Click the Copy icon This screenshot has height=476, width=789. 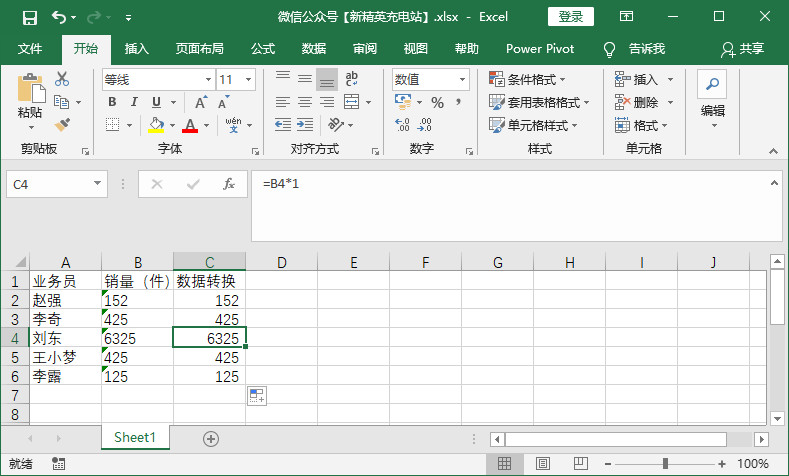[61, 102]
